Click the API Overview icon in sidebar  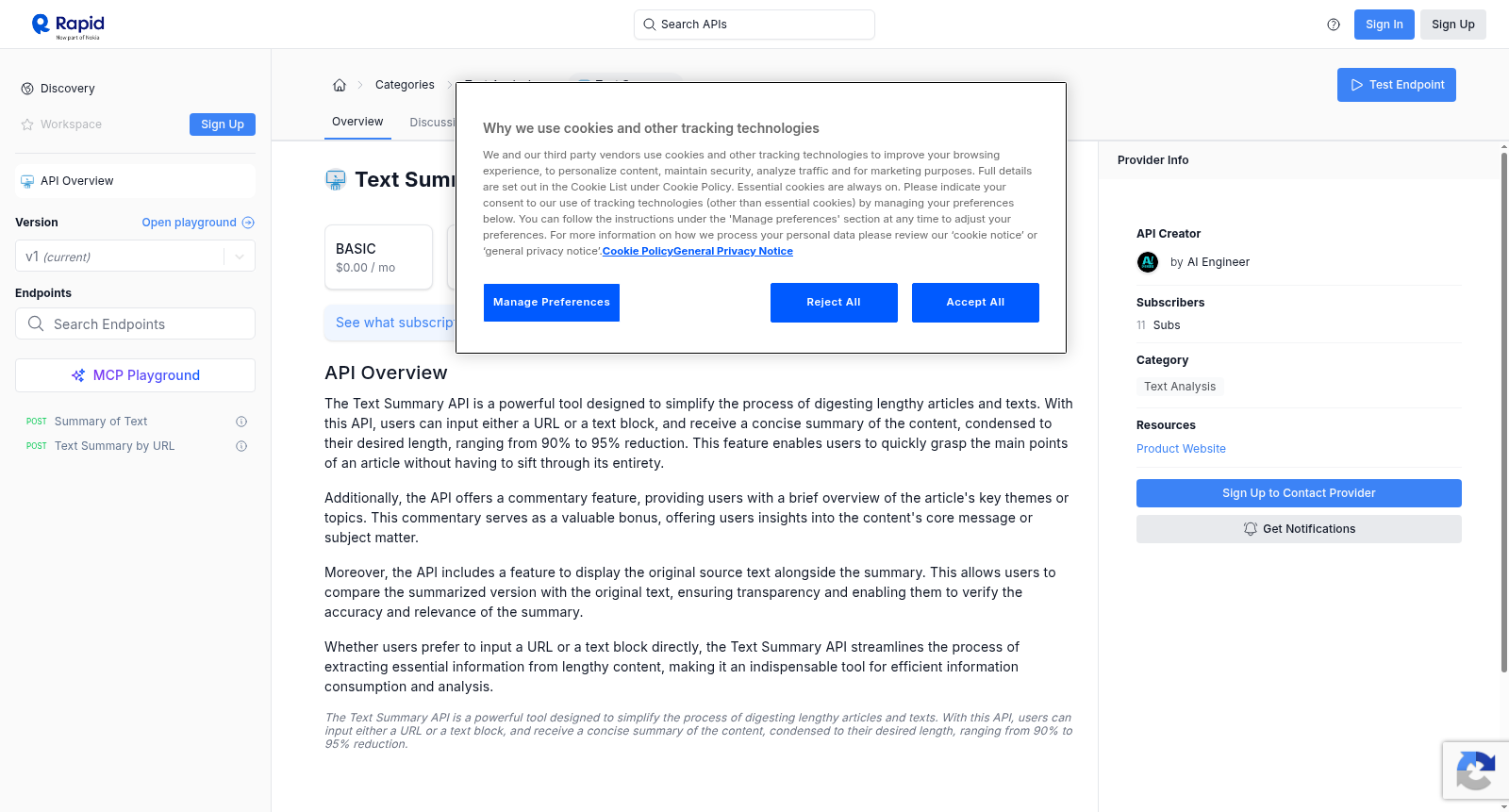point(27,181)
